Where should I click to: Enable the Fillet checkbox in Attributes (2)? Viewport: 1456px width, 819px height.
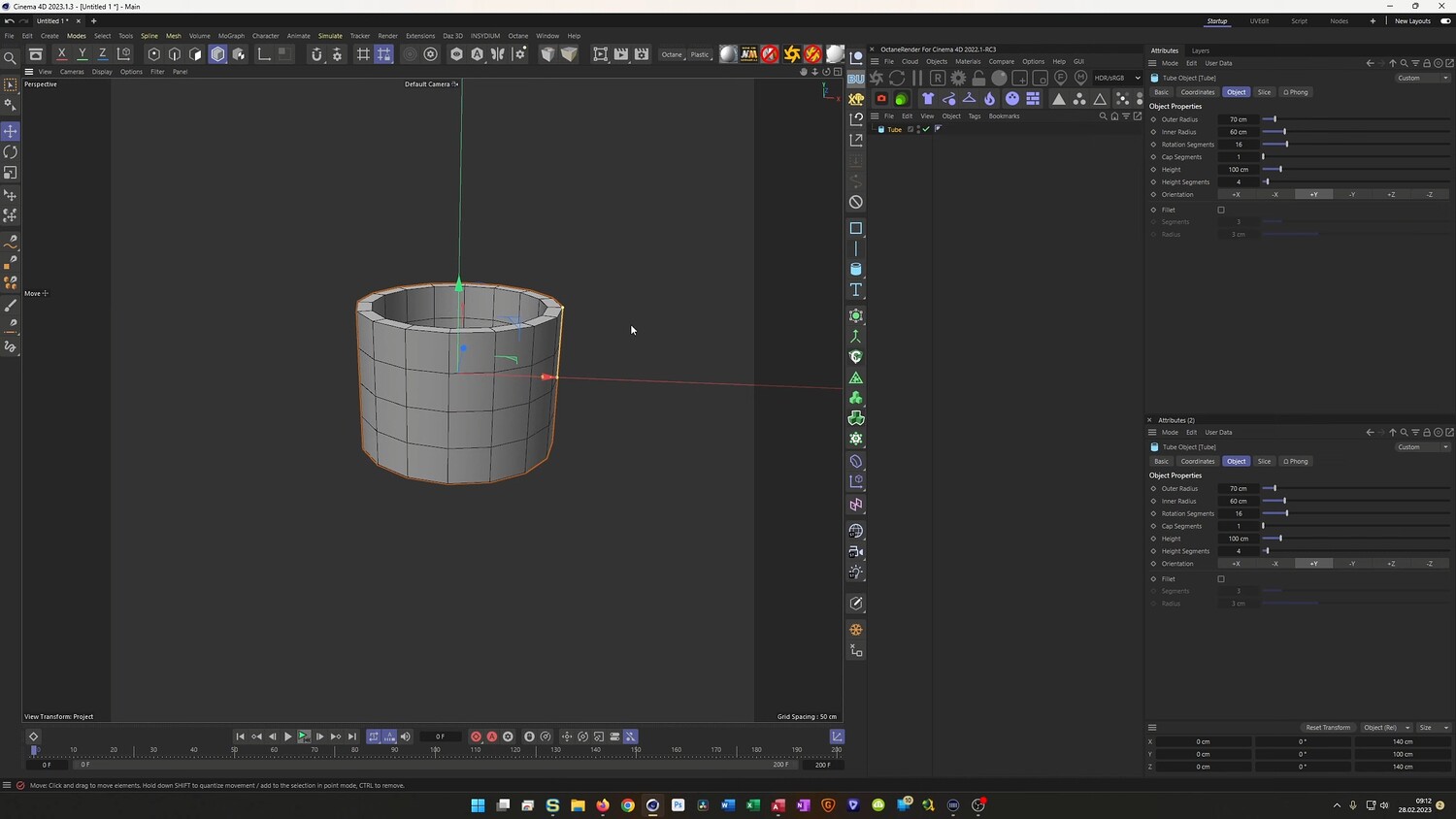pos(1221,579)
